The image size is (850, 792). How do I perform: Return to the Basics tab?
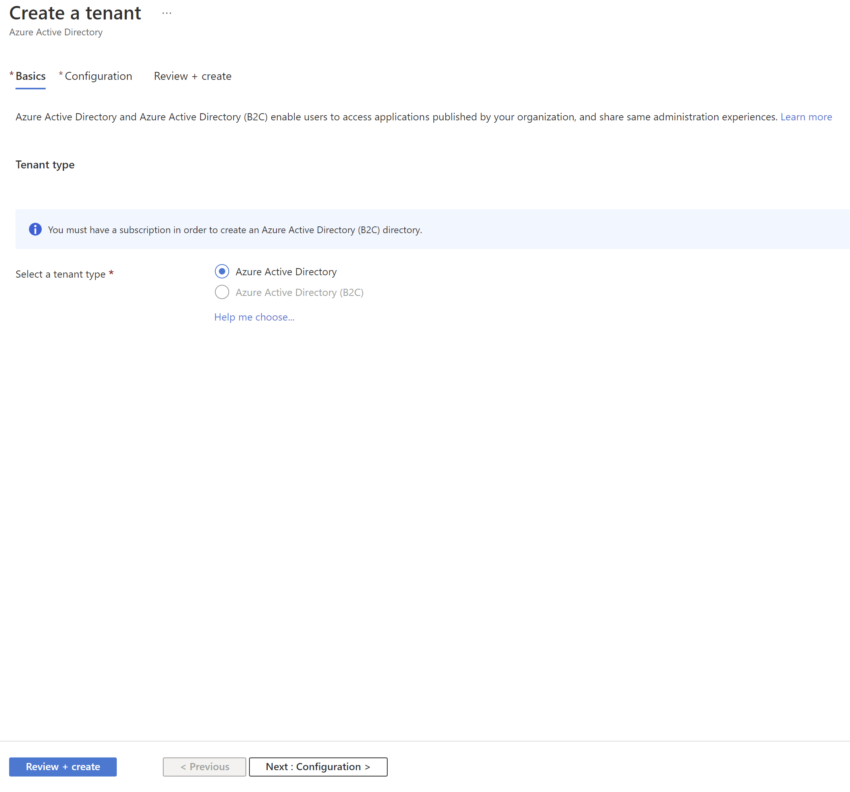point(30,76)
